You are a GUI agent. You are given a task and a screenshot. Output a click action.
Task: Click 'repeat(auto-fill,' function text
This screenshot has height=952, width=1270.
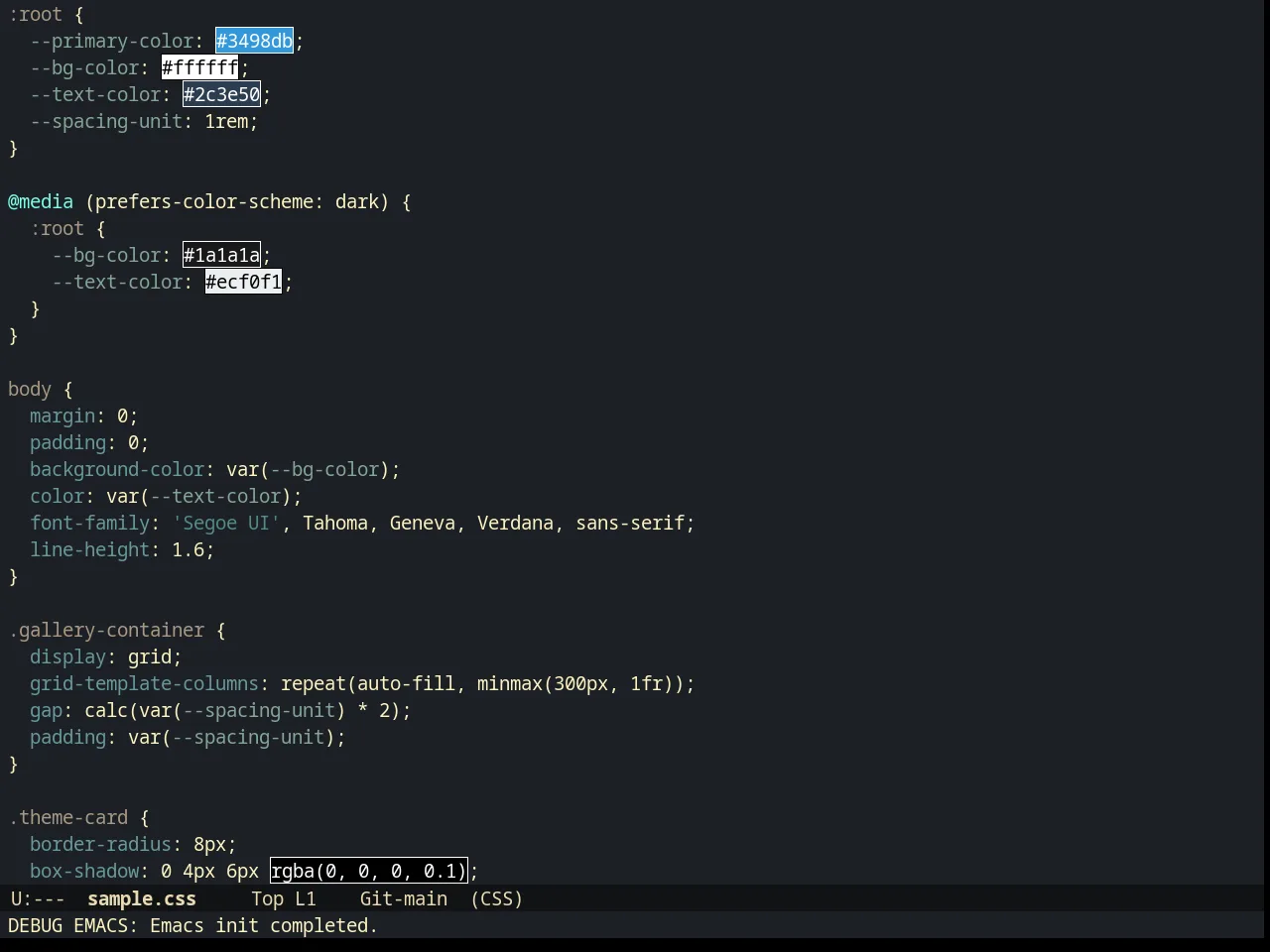(373, 683)
